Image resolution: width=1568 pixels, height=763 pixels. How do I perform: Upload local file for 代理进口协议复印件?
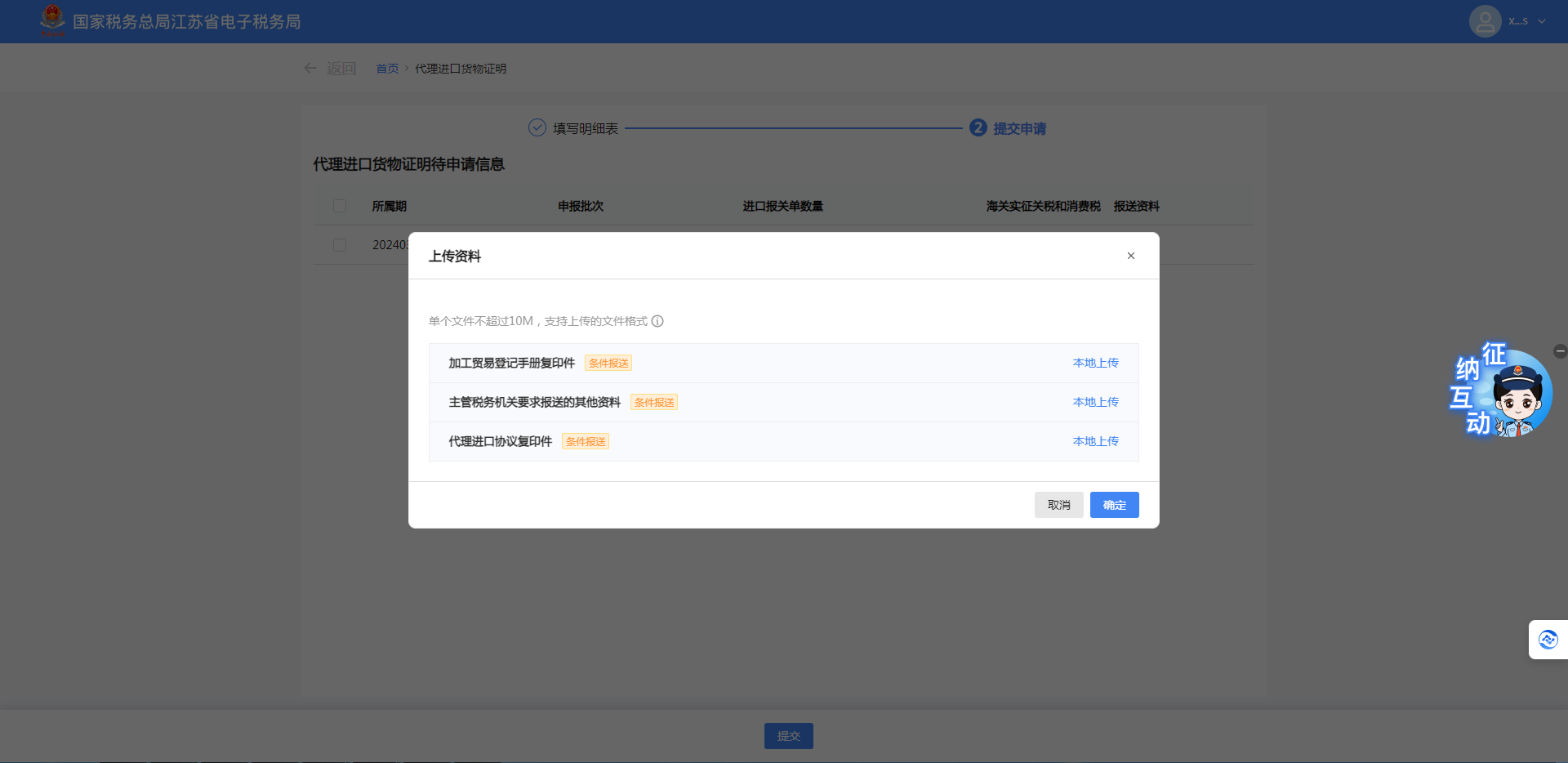1095,441
